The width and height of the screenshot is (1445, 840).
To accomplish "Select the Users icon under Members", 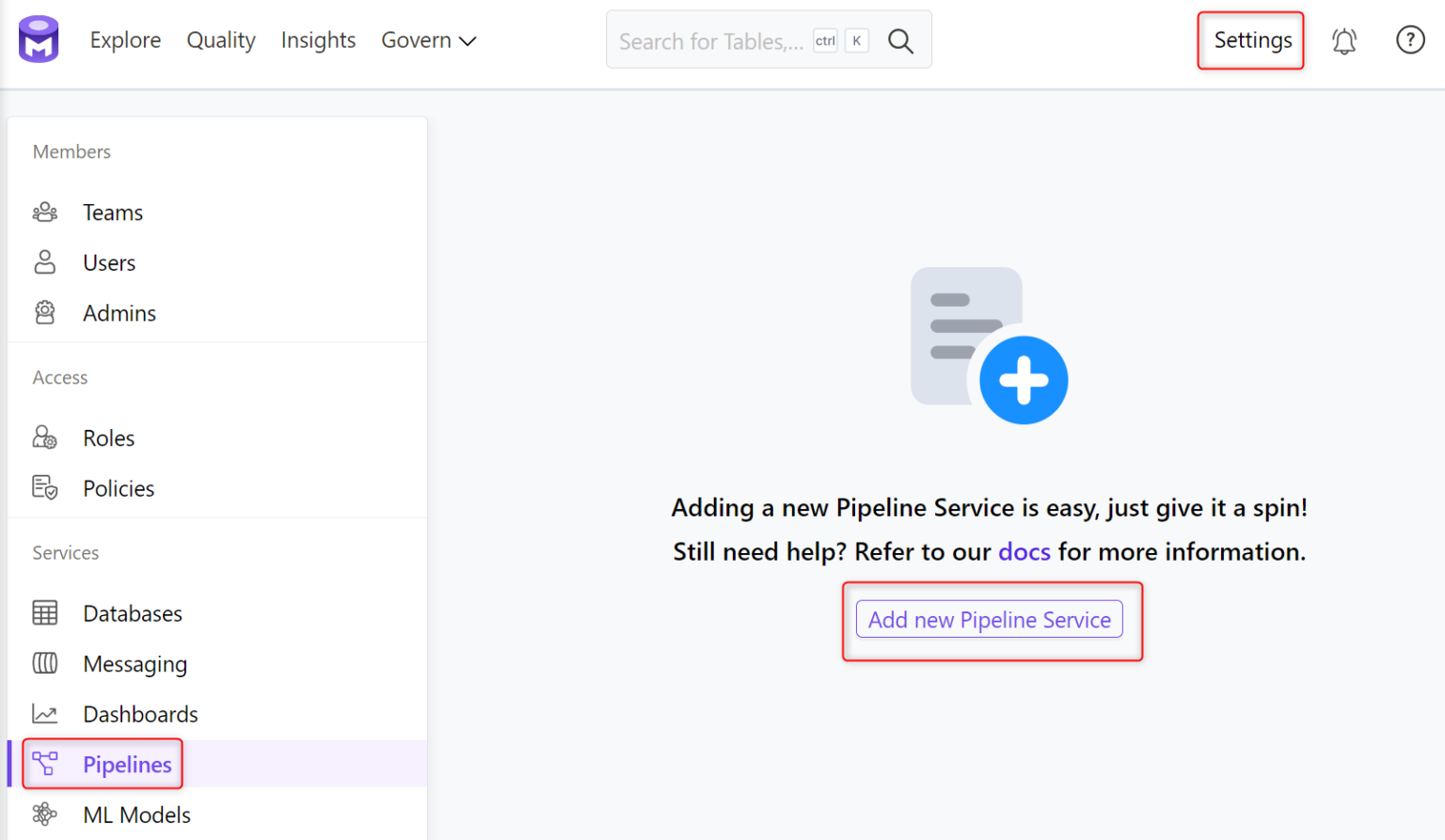I will pos(45,262).
